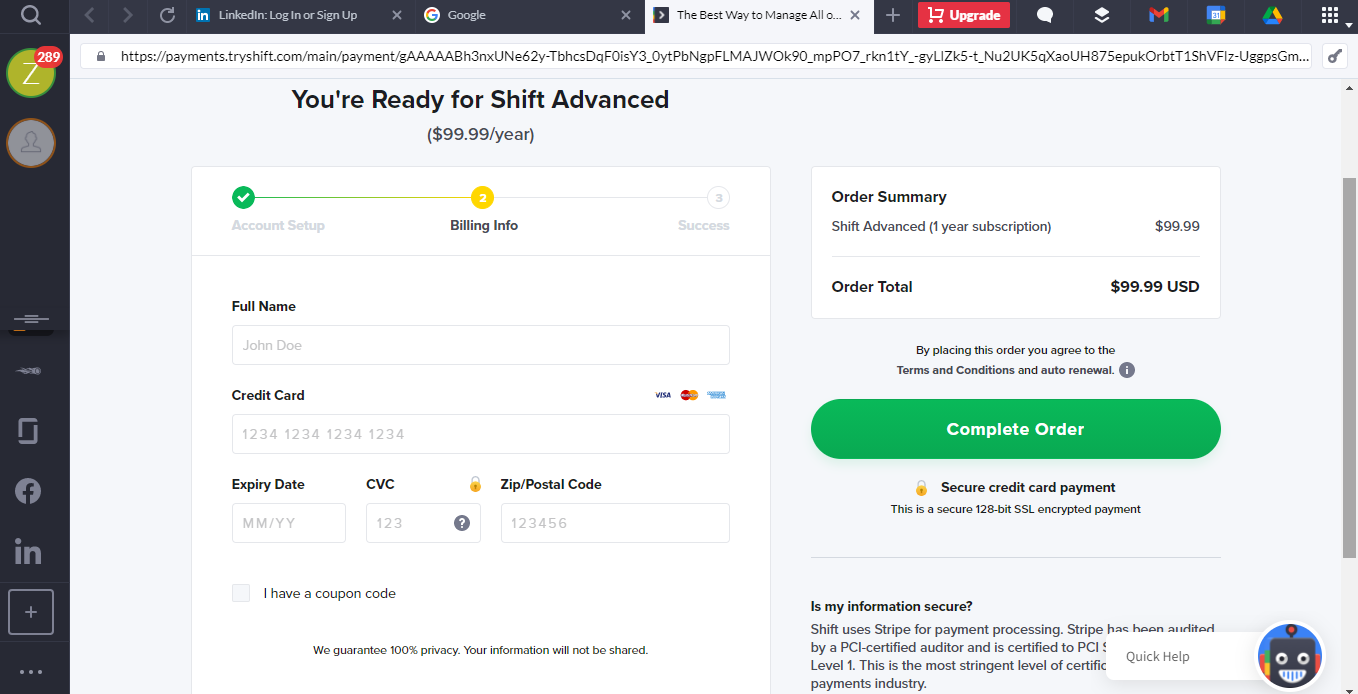Focus the Full Name input field
The image size is (1358, 694).
click(480, 345)
